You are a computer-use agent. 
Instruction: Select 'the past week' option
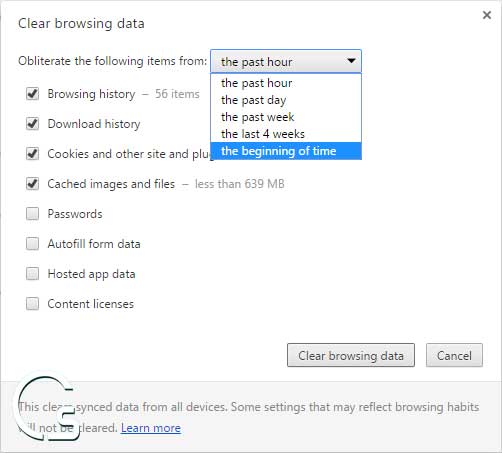tap(286, 117)
